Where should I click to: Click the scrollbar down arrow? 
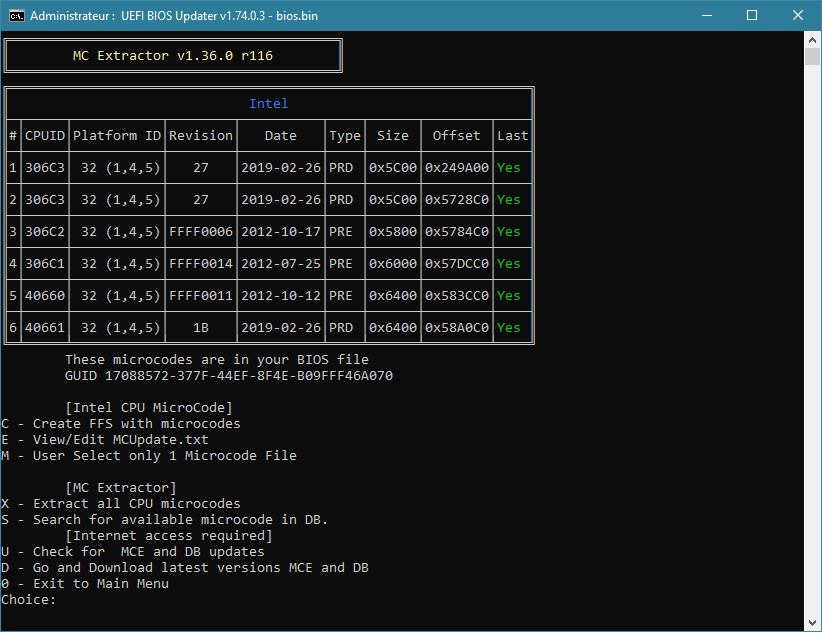(x=812, y=623)
